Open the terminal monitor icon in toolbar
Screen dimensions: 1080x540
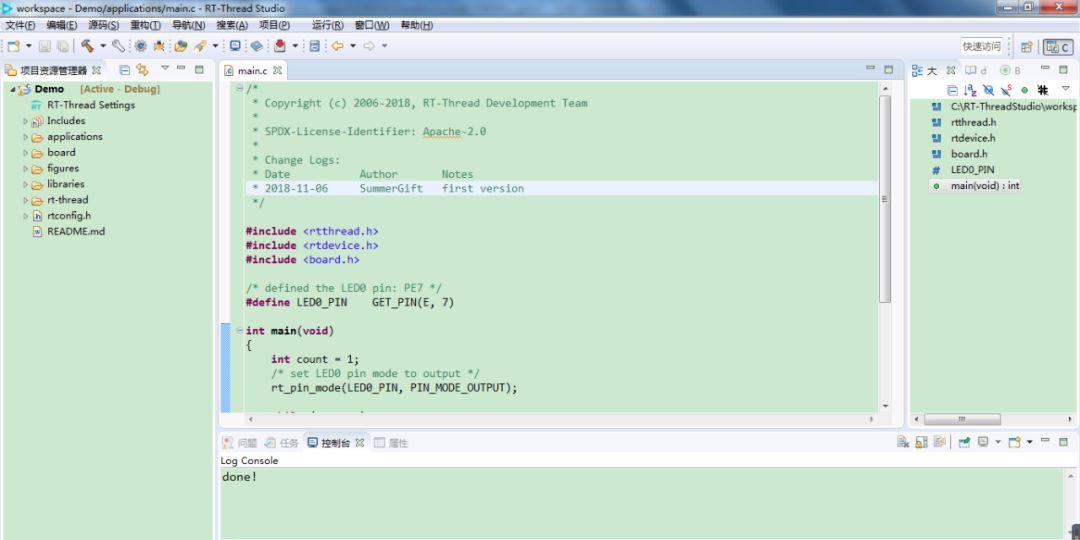pos(235,46)
